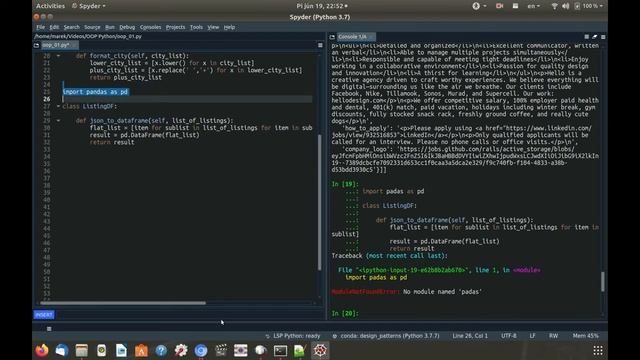Click the battery 100% indicator
Viewport: 640px width, 360px height.
(x=588, y=6)
